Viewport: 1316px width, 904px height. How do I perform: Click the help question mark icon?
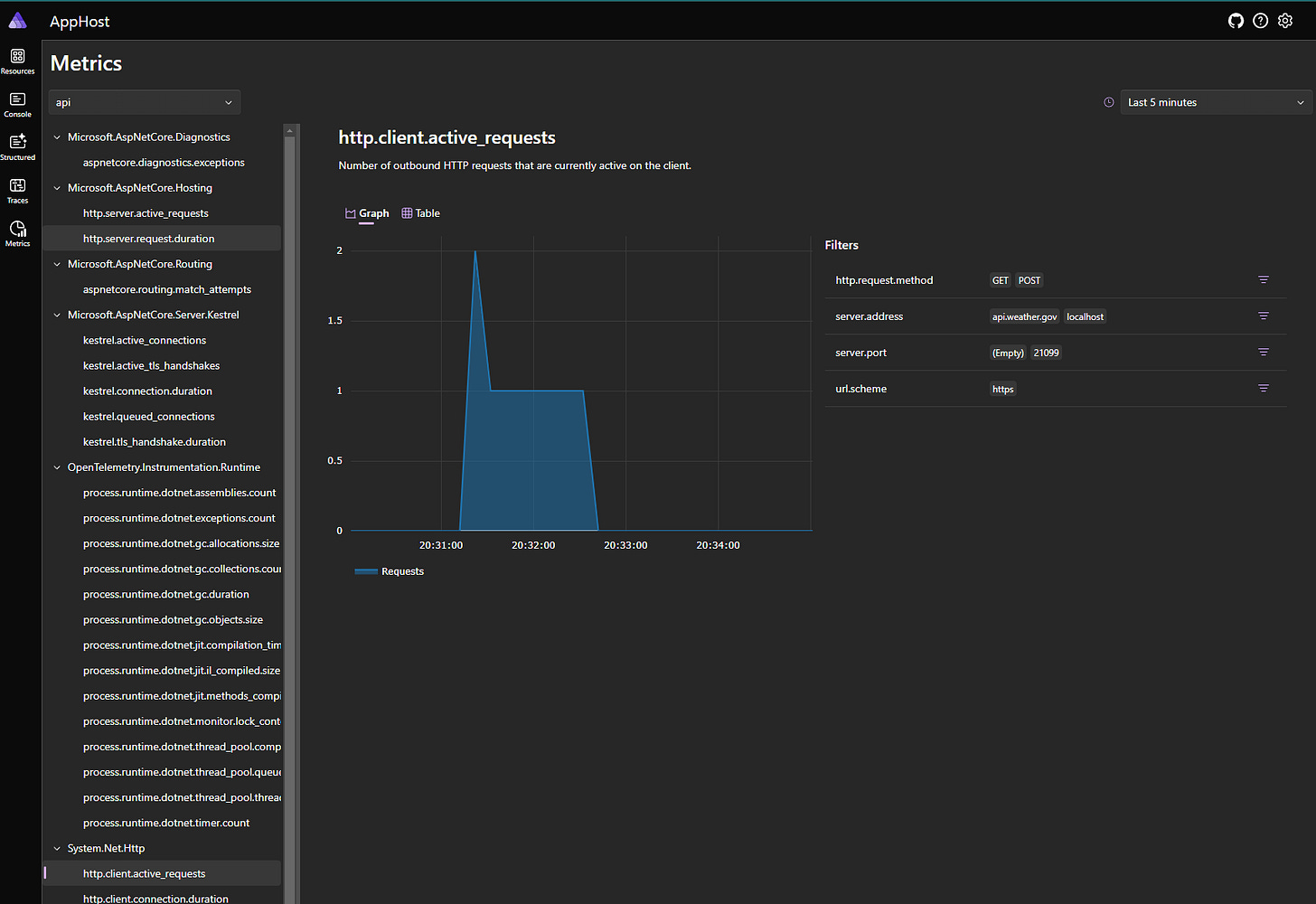coord(1260,20)
